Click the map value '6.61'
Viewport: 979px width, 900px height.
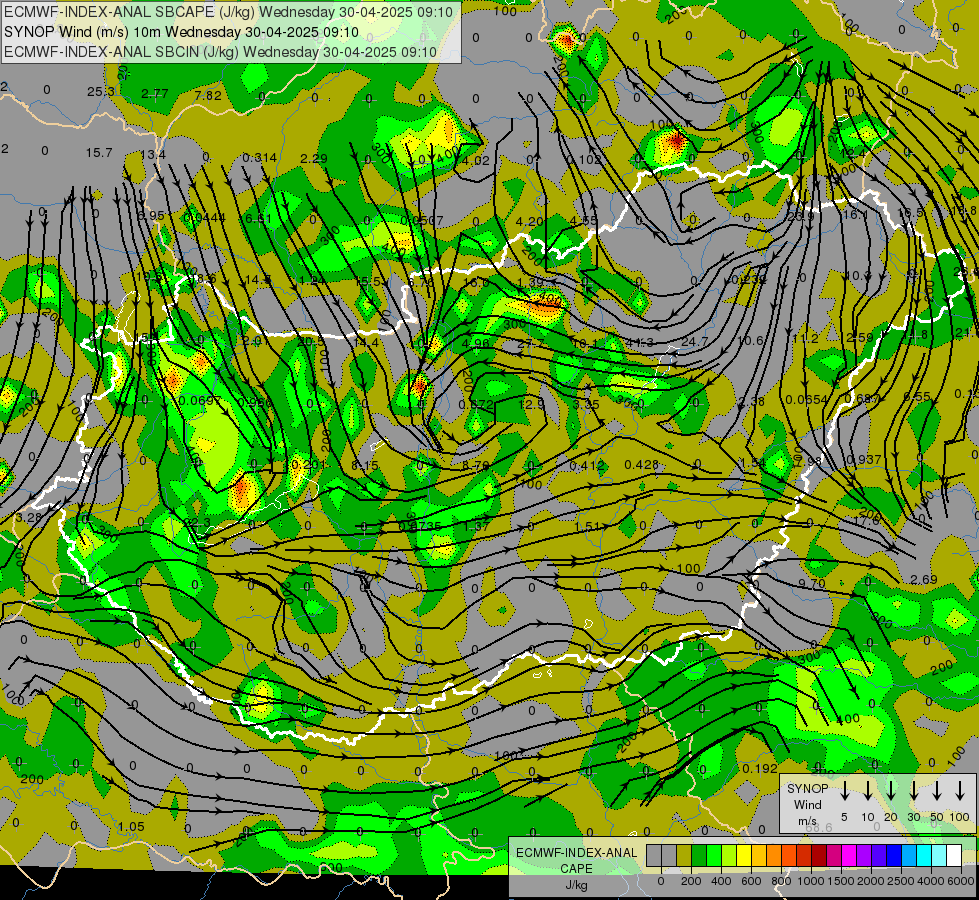tap(258, 219)
